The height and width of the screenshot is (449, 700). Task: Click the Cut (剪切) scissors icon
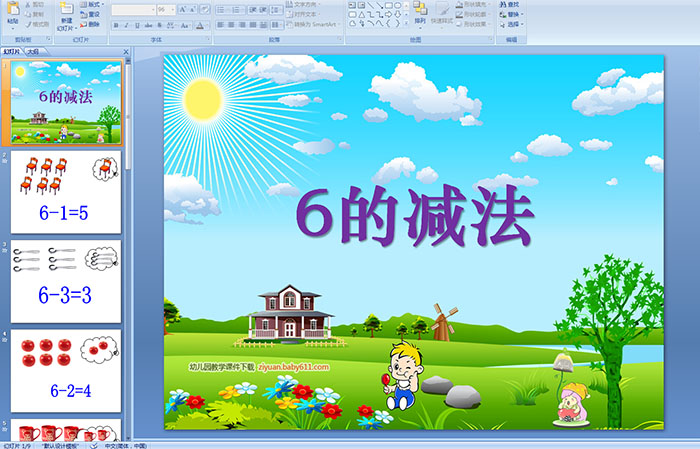28,5
